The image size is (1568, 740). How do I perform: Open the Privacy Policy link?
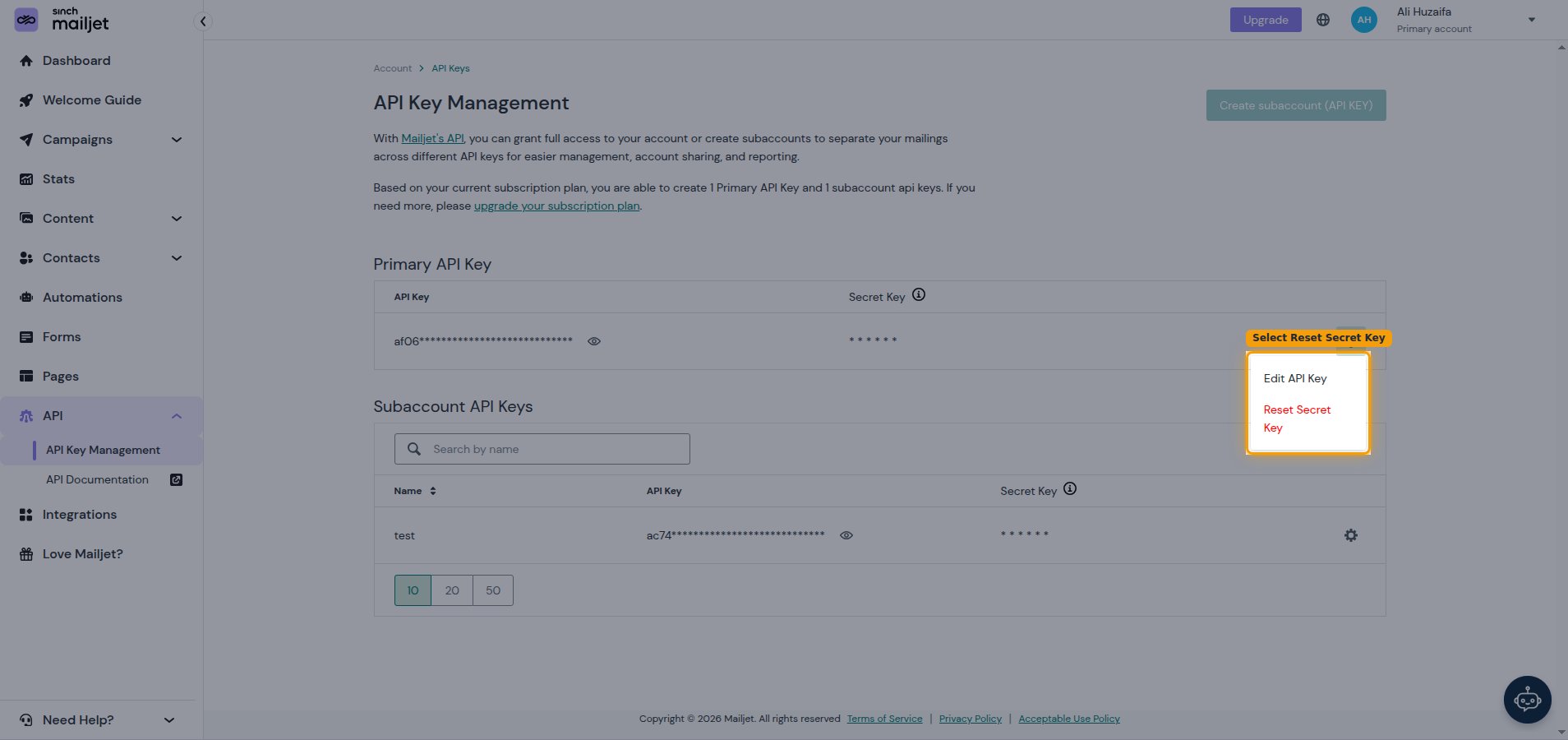coord(971,719)
